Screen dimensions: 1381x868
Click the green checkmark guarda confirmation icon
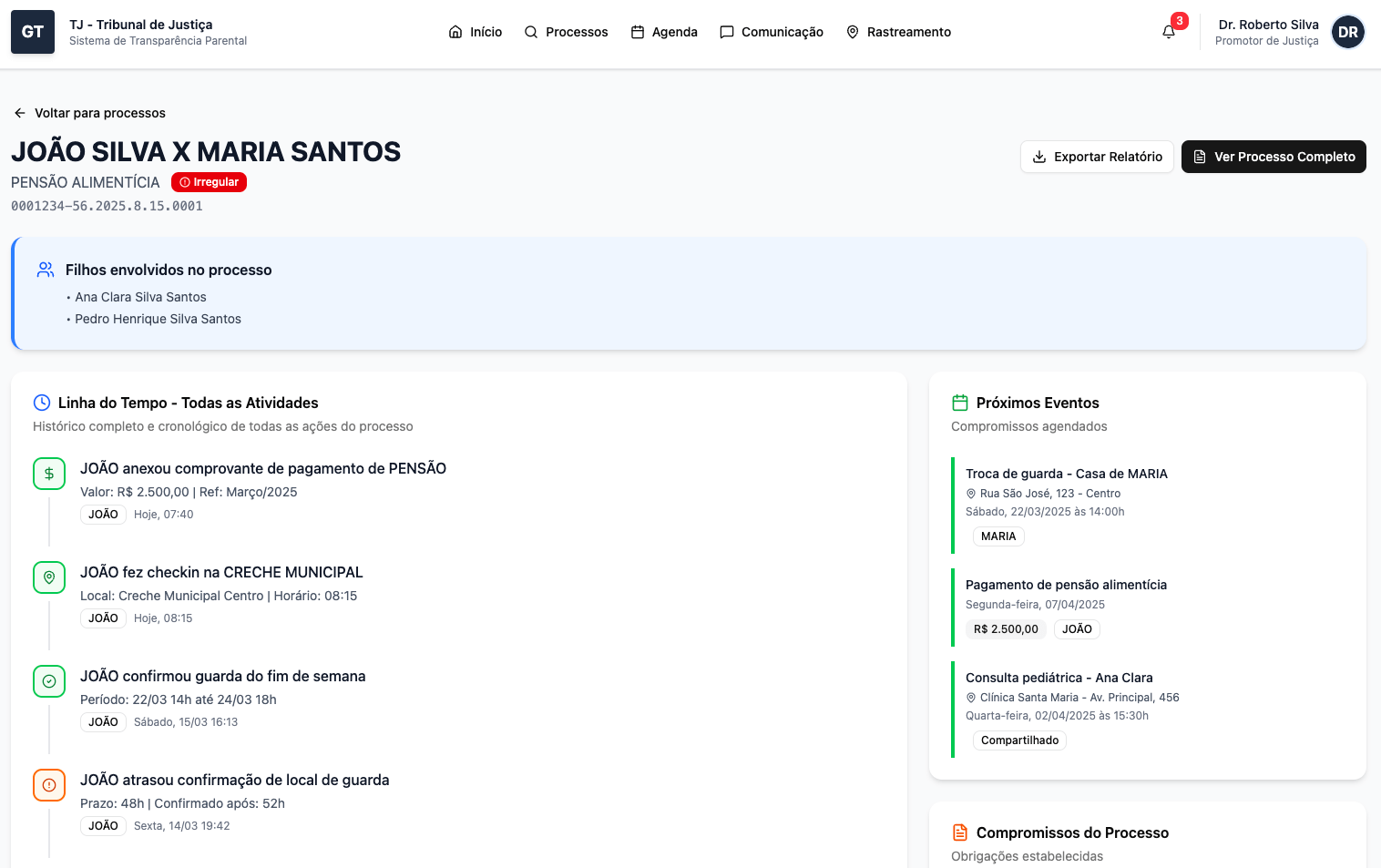point(49,681)
